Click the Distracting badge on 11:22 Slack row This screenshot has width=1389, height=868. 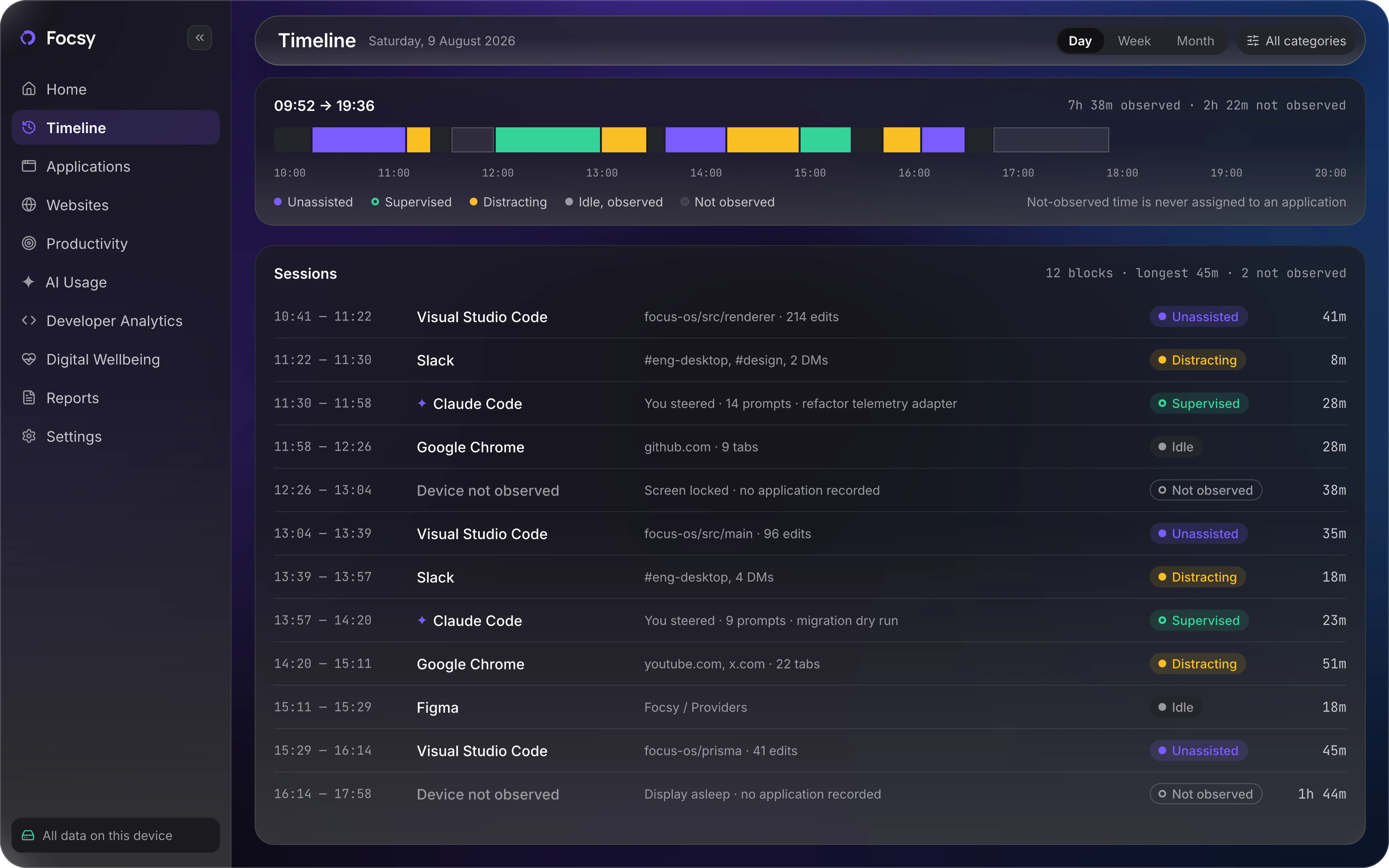[1198, 360]
